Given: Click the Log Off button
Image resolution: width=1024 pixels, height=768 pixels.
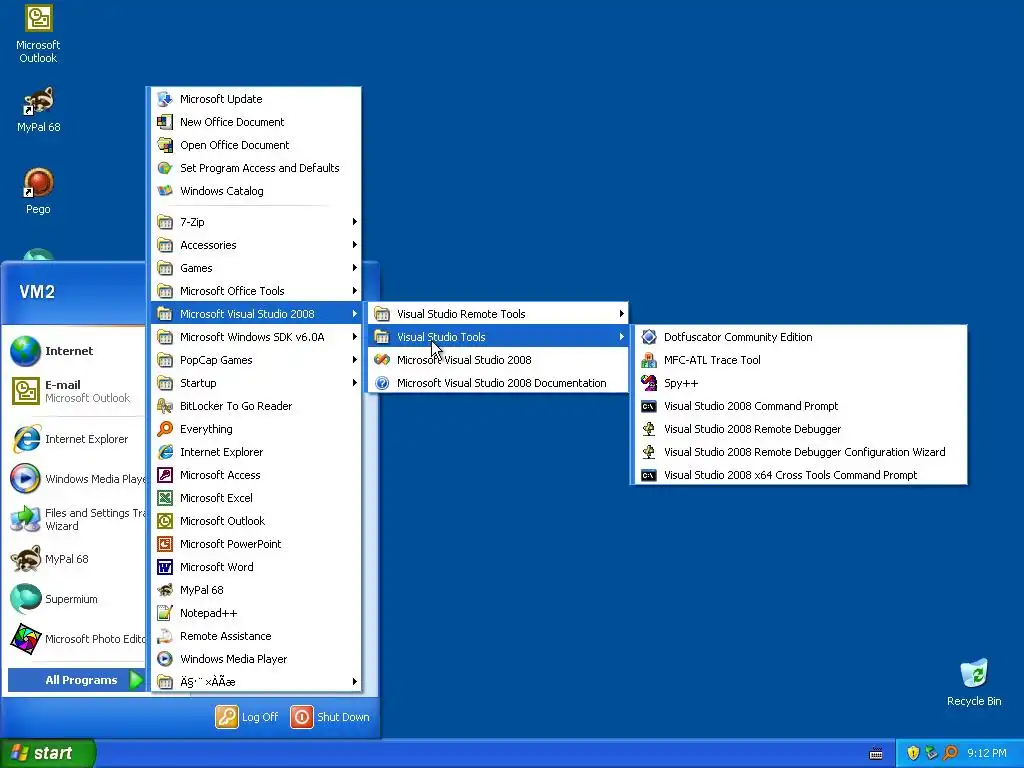Looking at the screenshot, I should pos(247,716).
